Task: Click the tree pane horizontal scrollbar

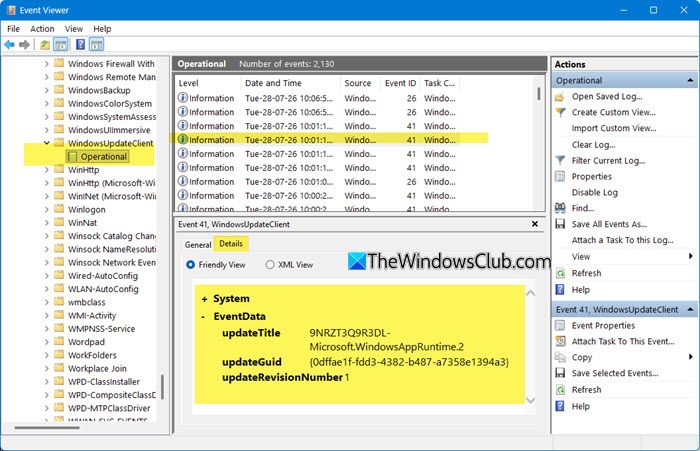Action: click(x=47, y=428)
